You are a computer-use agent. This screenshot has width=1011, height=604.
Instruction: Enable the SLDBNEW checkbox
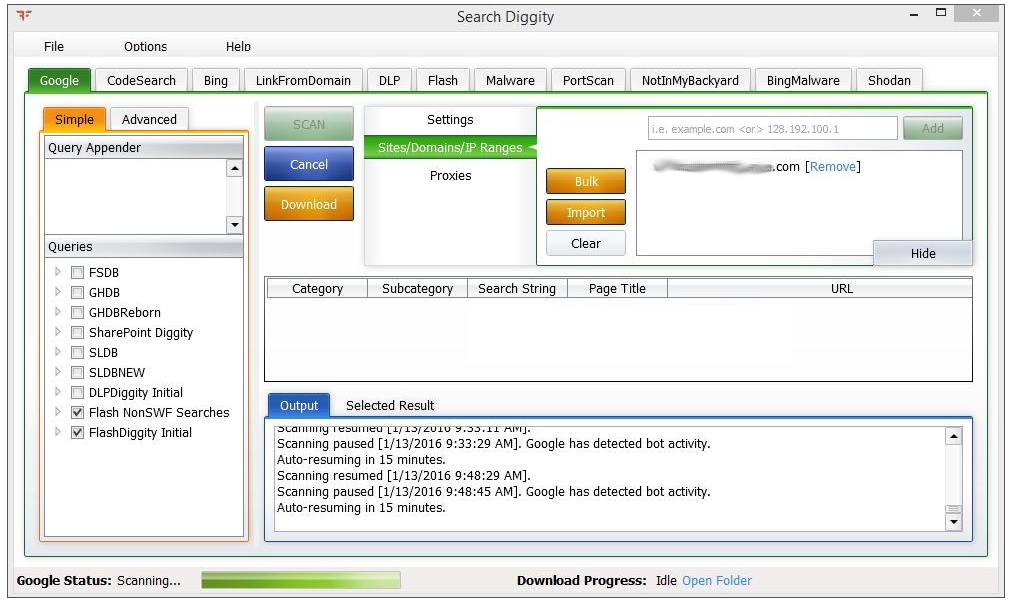click(77, 373)
